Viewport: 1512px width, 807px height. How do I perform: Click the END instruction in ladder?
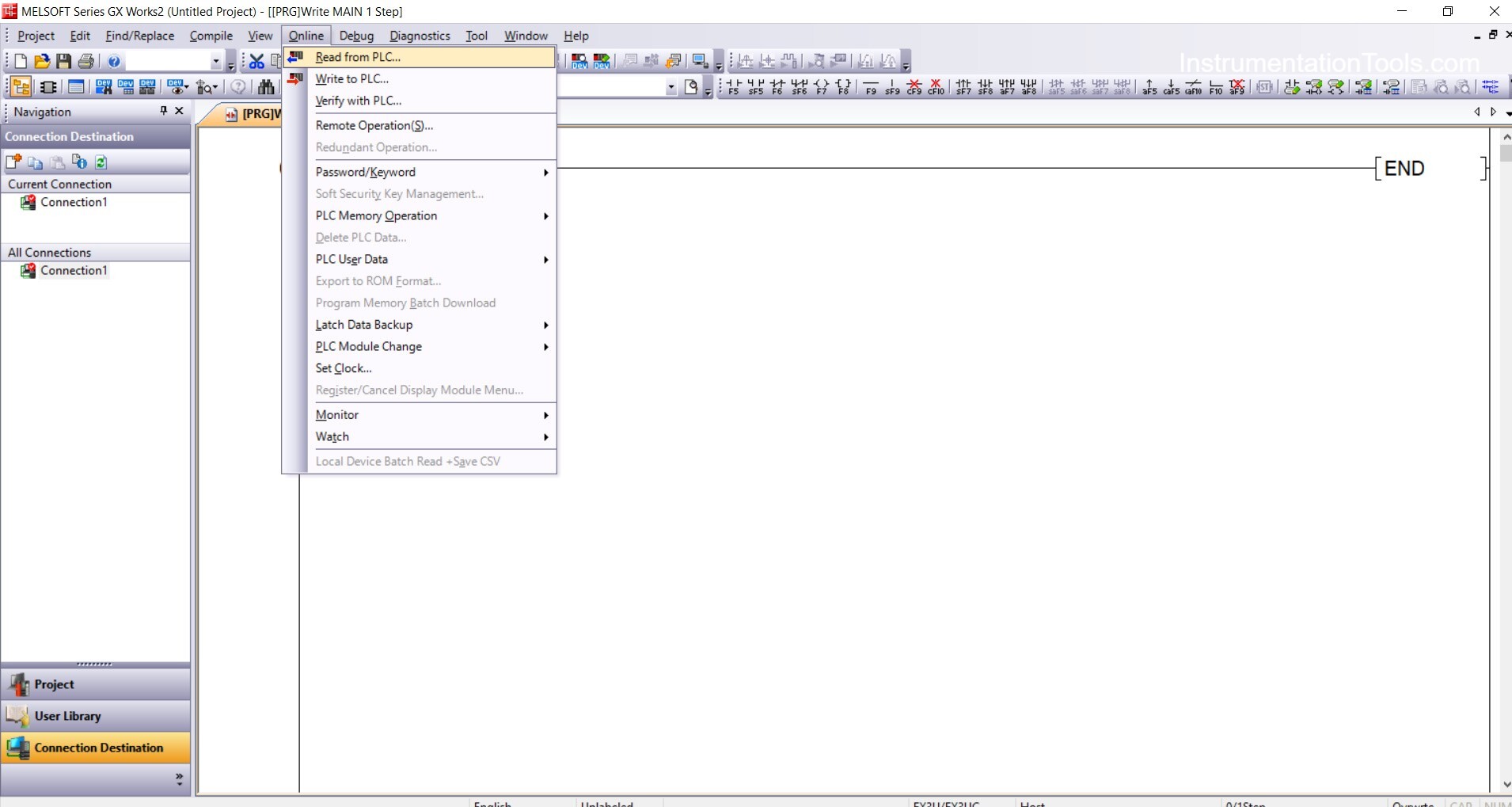tap(1404, 168)
